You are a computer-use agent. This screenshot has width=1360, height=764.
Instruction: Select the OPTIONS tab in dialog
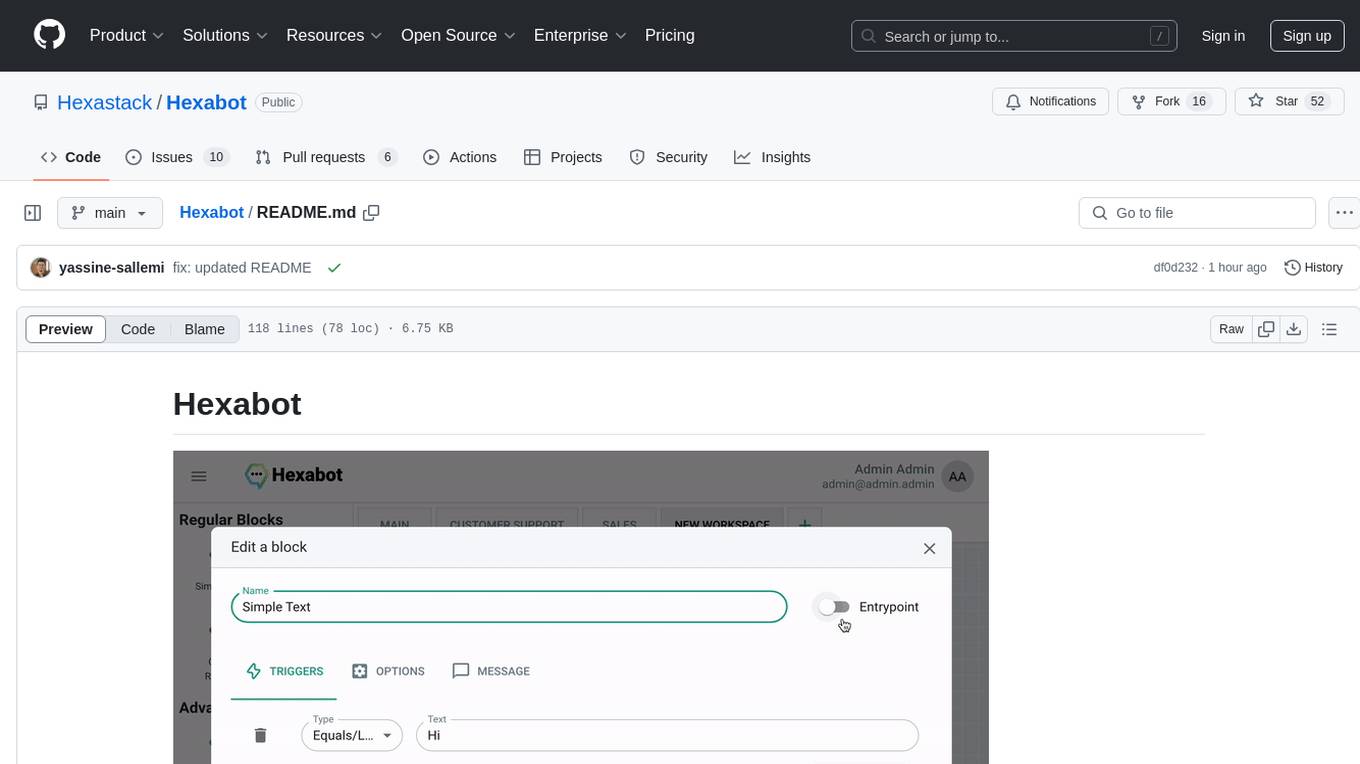[x=388, y=671]
